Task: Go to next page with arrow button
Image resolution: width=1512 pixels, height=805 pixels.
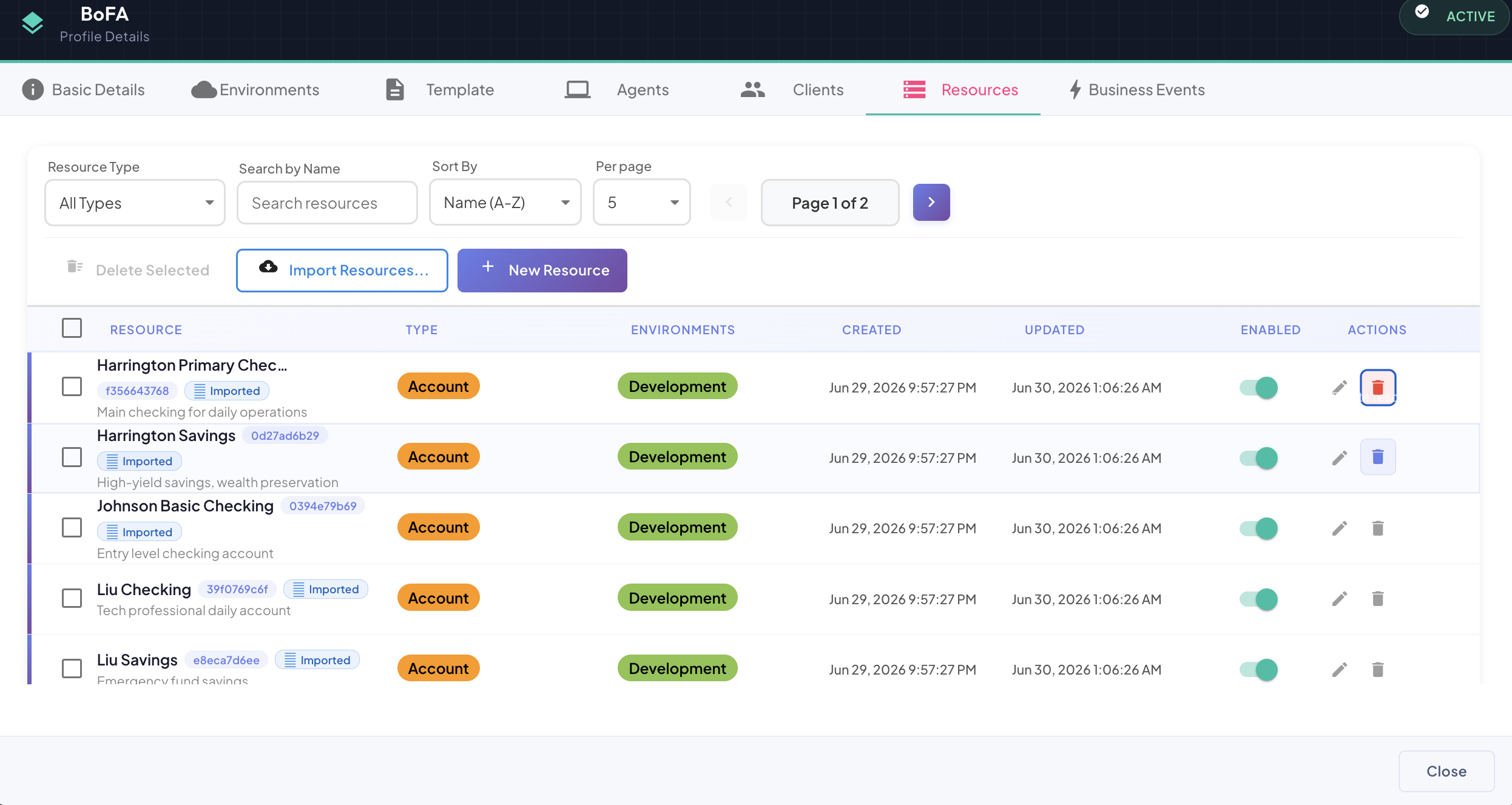Action: [x=931, y=203]
